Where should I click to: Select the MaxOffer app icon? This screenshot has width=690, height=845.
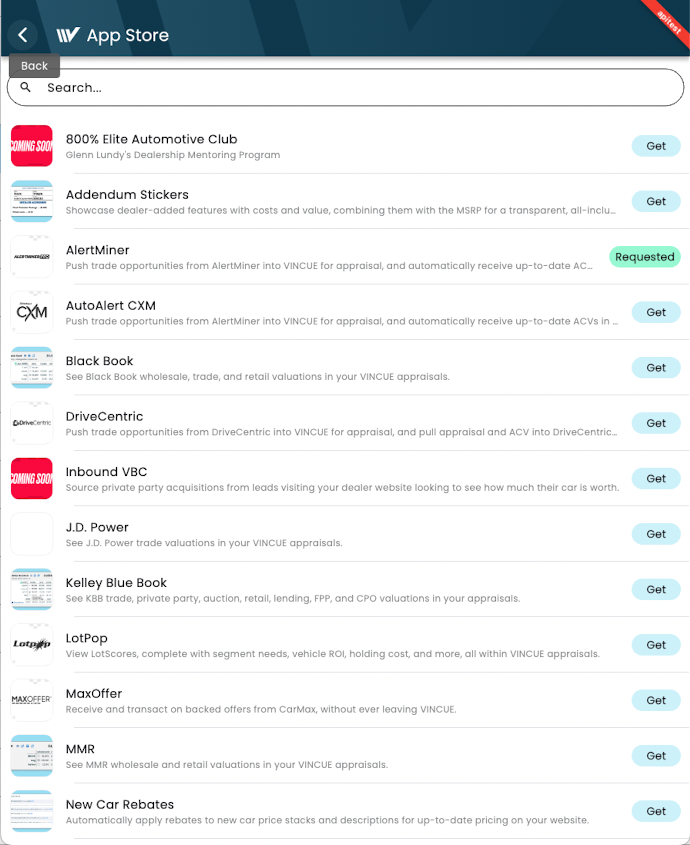coord(31,699)
